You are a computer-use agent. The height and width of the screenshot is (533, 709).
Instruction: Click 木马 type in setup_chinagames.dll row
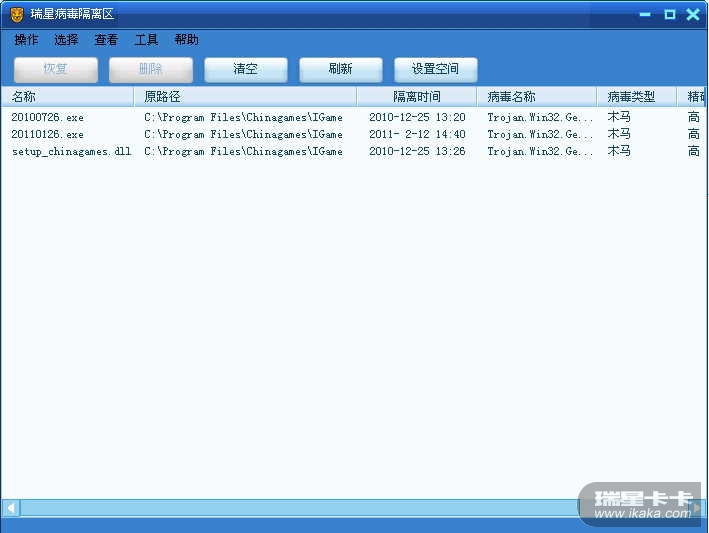click(x=619, y=151)
